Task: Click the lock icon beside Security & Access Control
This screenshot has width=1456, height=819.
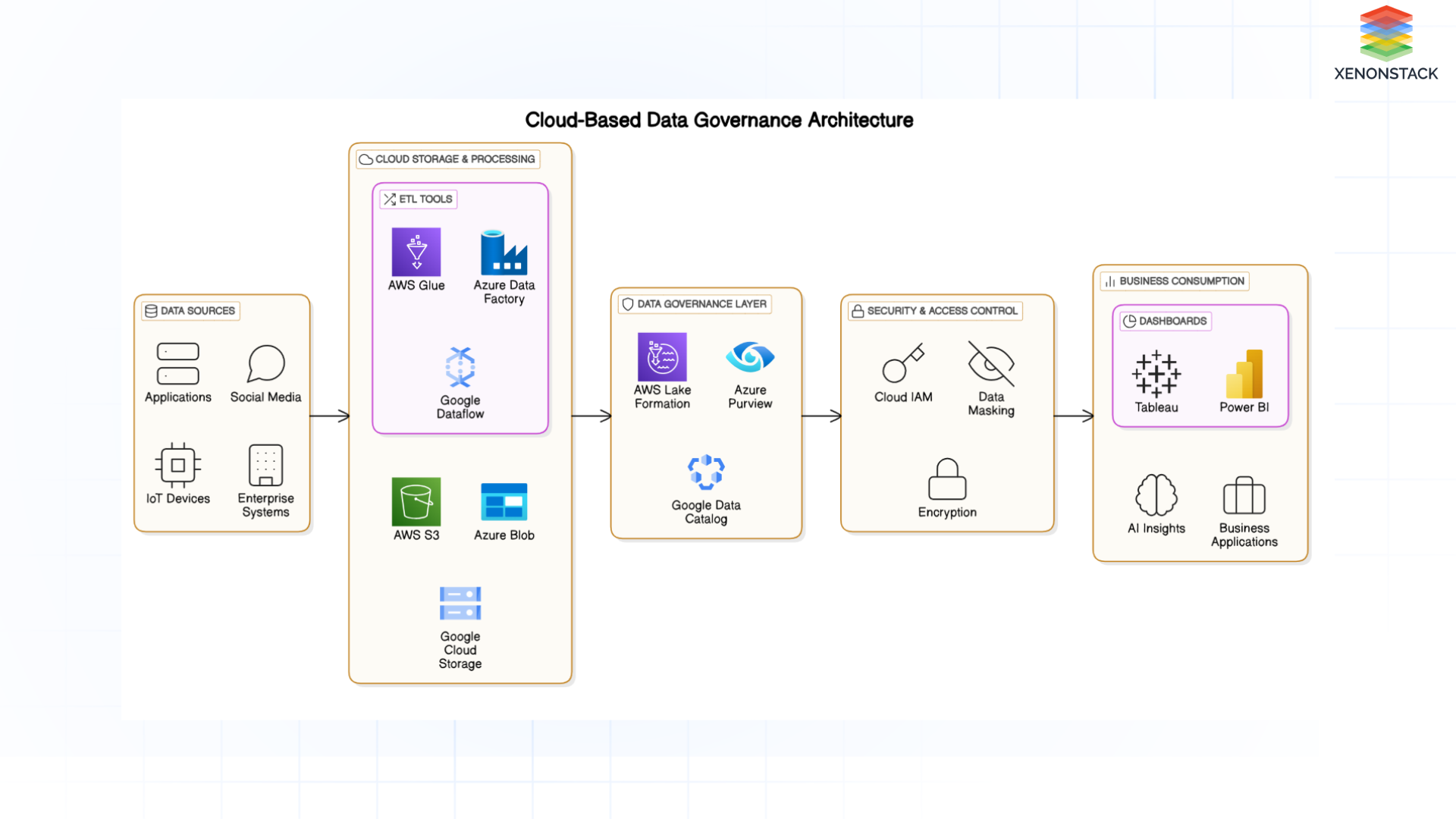Action: 857,311
